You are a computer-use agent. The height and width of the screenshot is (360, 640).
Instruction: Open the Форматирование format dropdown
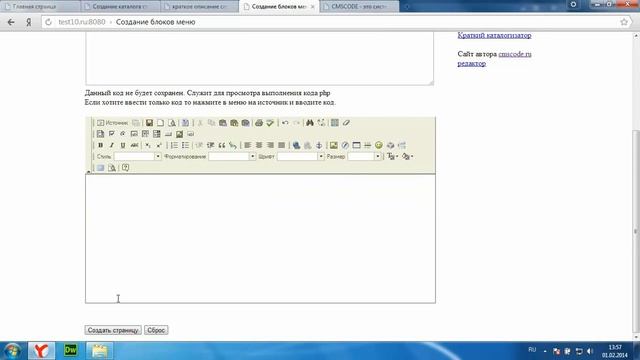(232, 156)
